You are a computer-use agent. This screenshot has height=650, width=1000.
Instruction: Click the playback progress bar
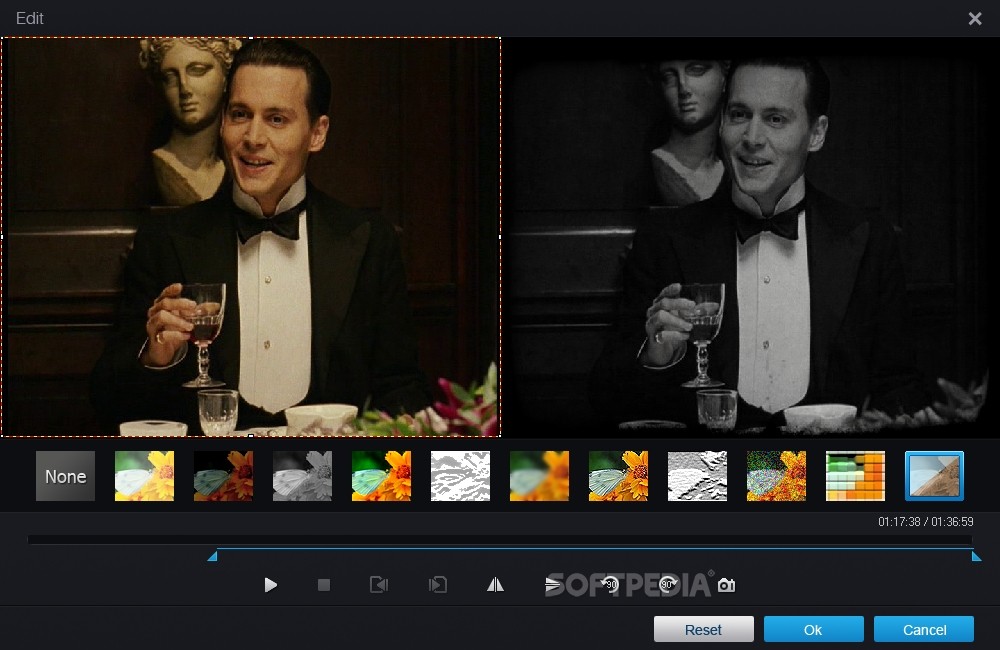(500, 540)
